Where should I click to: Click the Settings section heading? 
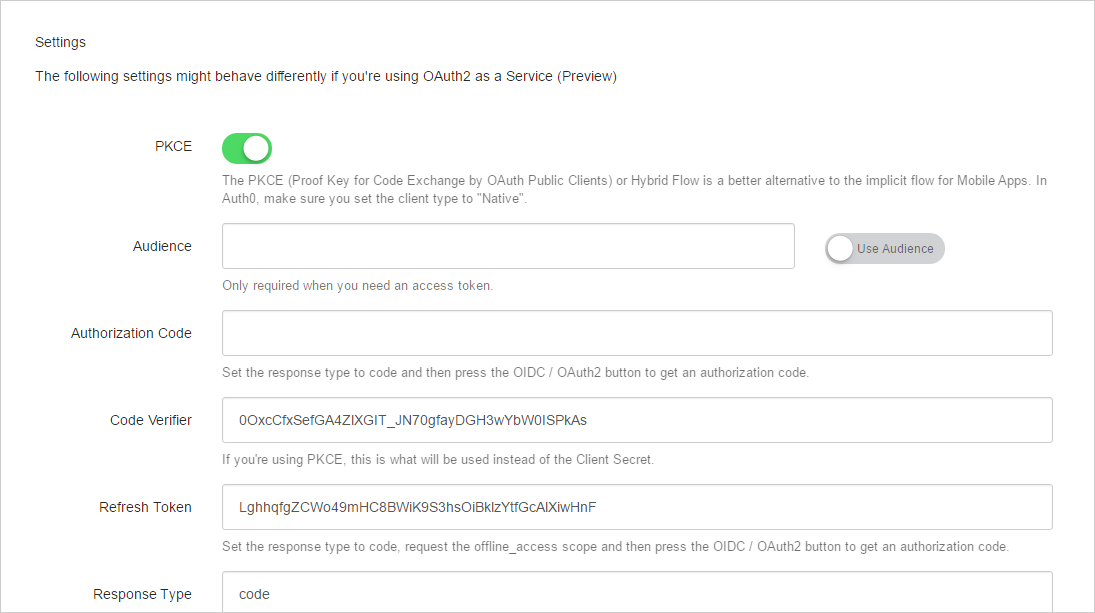[60, 42]
